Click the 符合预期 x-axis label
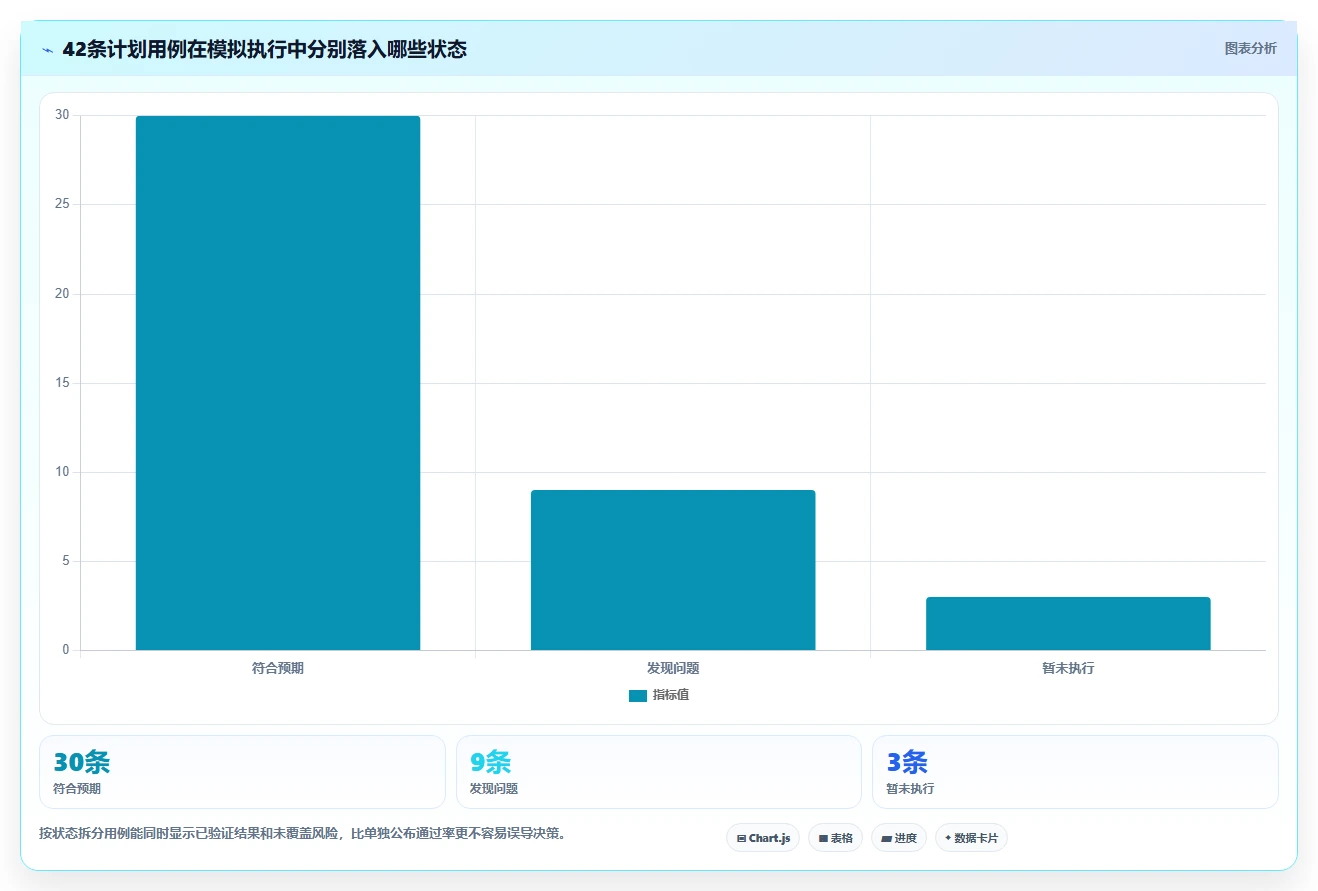The height and width of the screenshot is (891, 1318). pos(278,668)
